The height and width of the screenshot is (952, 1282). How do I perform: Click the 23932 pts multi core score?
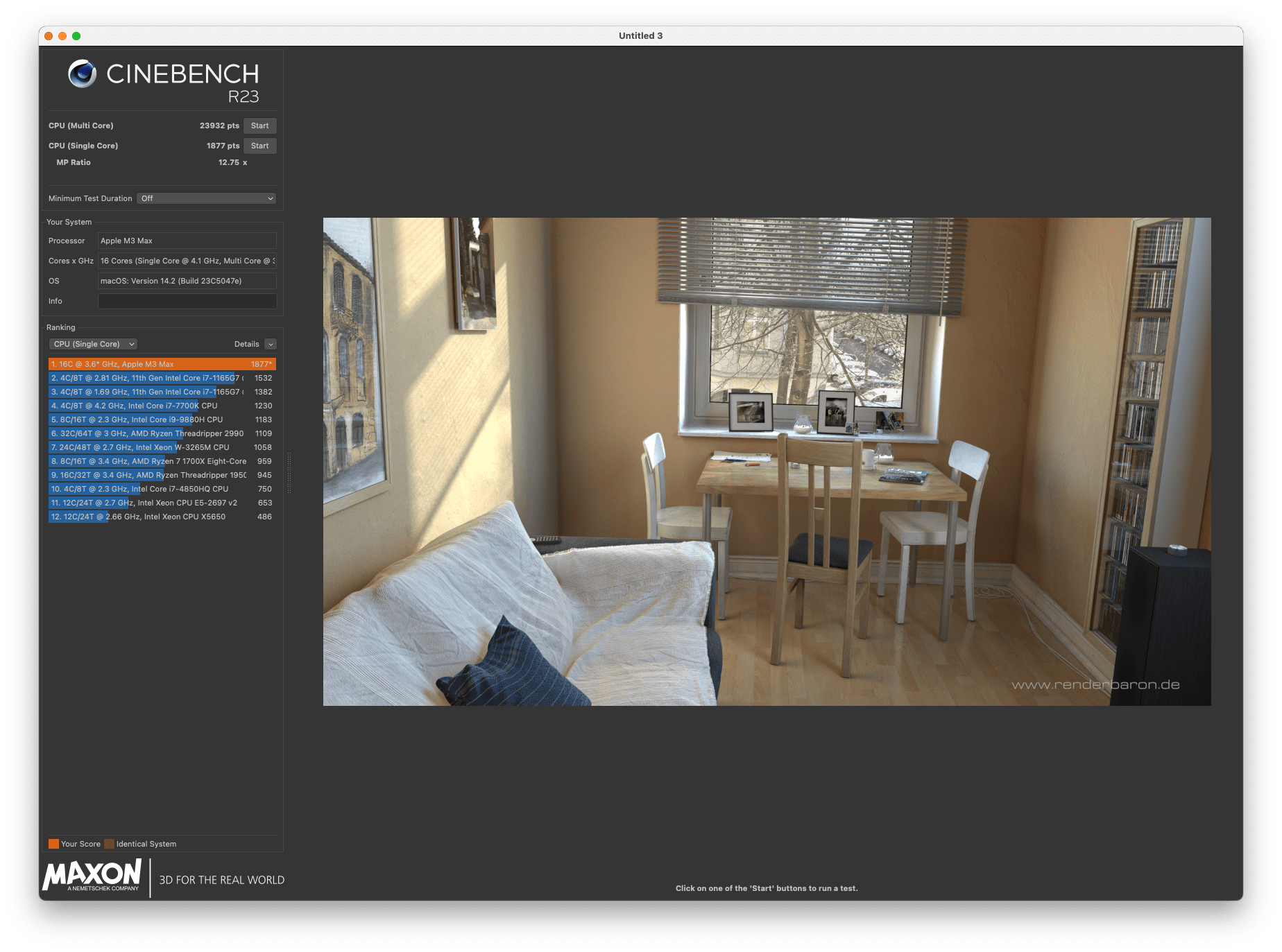219,126
